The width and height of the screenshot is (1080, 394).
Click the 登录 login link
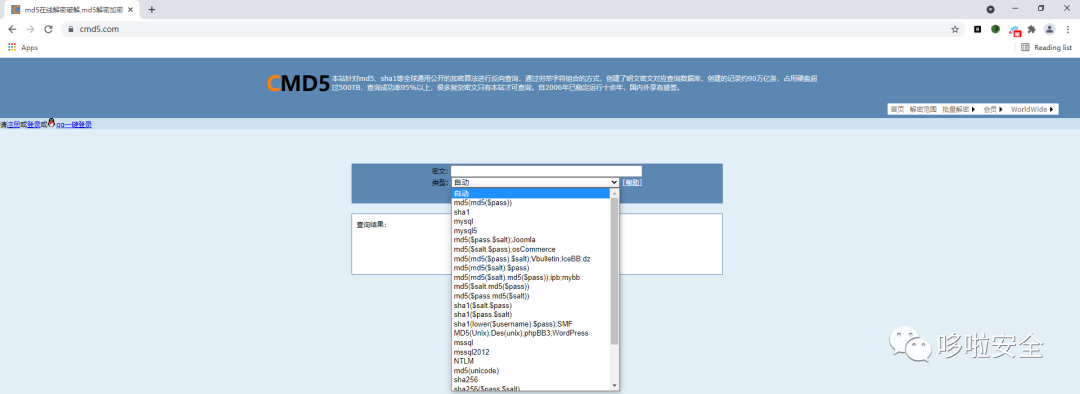click(x=33, y=125)
